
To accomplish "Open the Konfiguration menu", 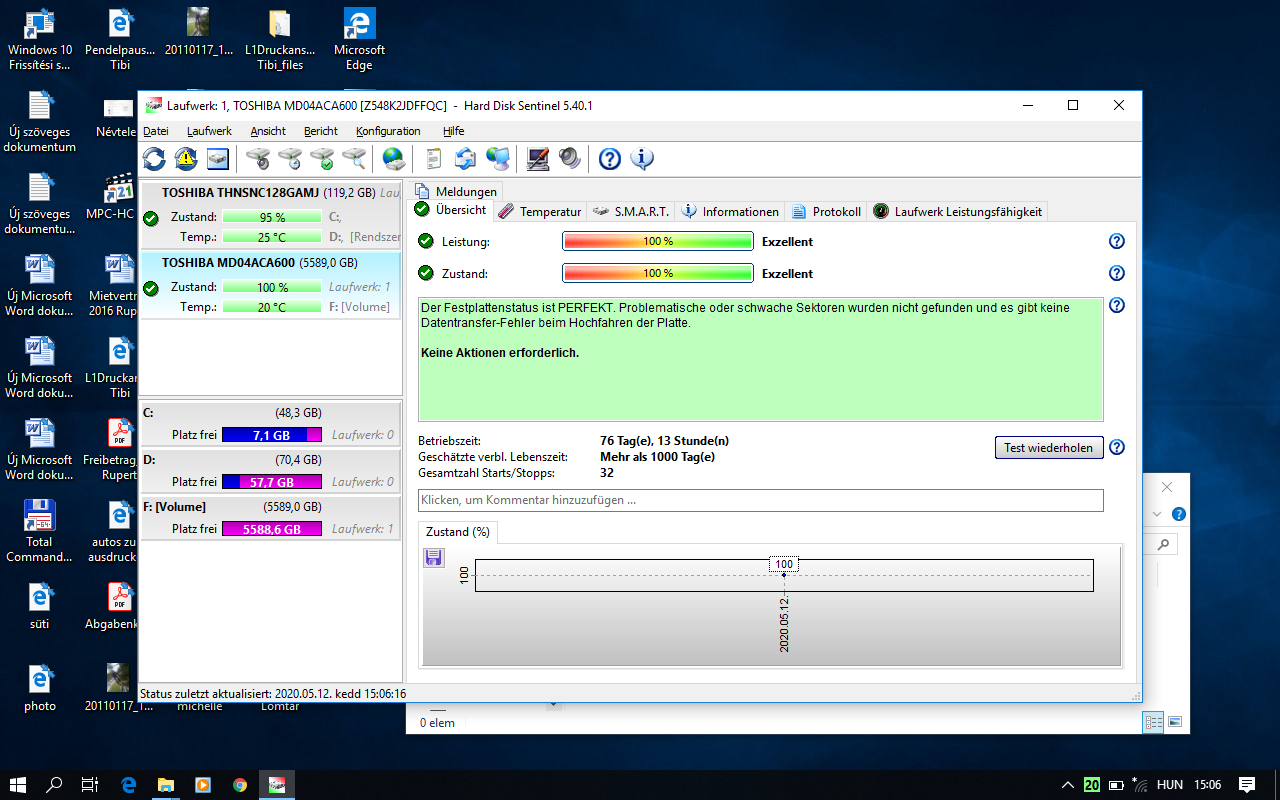I will pyautogui.click(x=388, y=131).
